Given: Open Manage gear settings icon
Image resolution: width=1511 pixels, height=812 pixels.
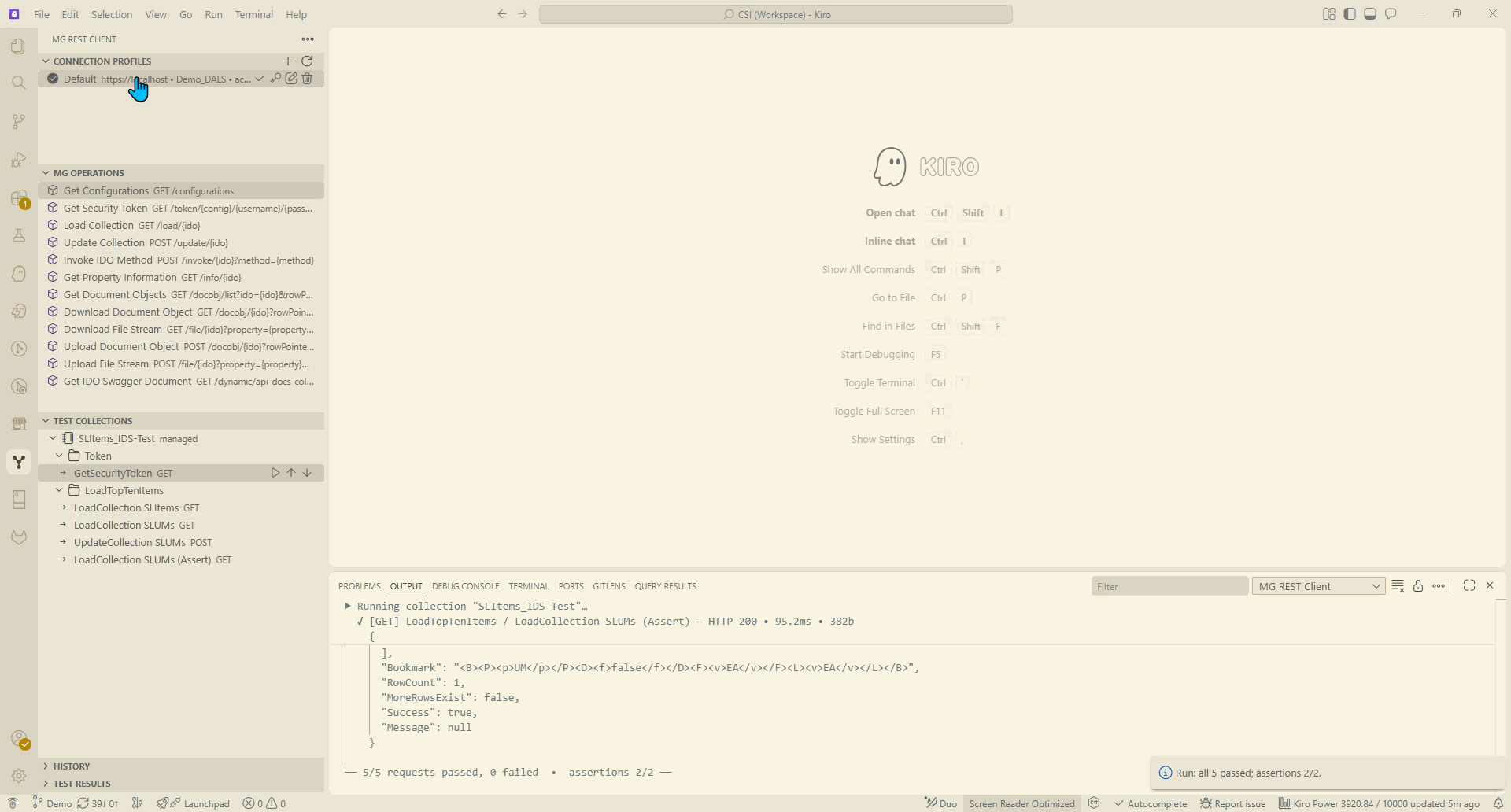Looking at the screenshot, I should point(19,776).
